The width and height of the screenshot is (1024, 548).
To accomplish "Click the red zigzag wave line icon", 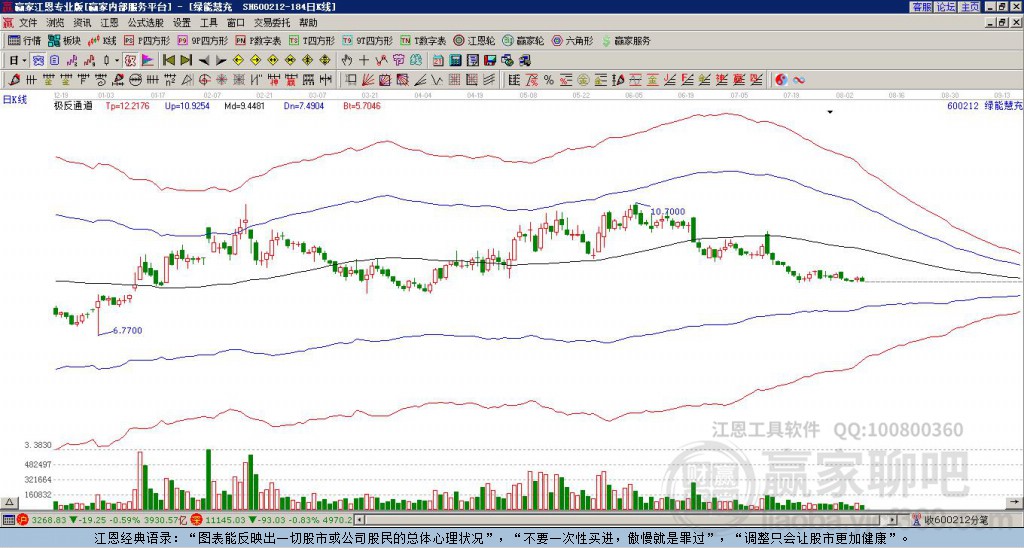I will point(381,61).
